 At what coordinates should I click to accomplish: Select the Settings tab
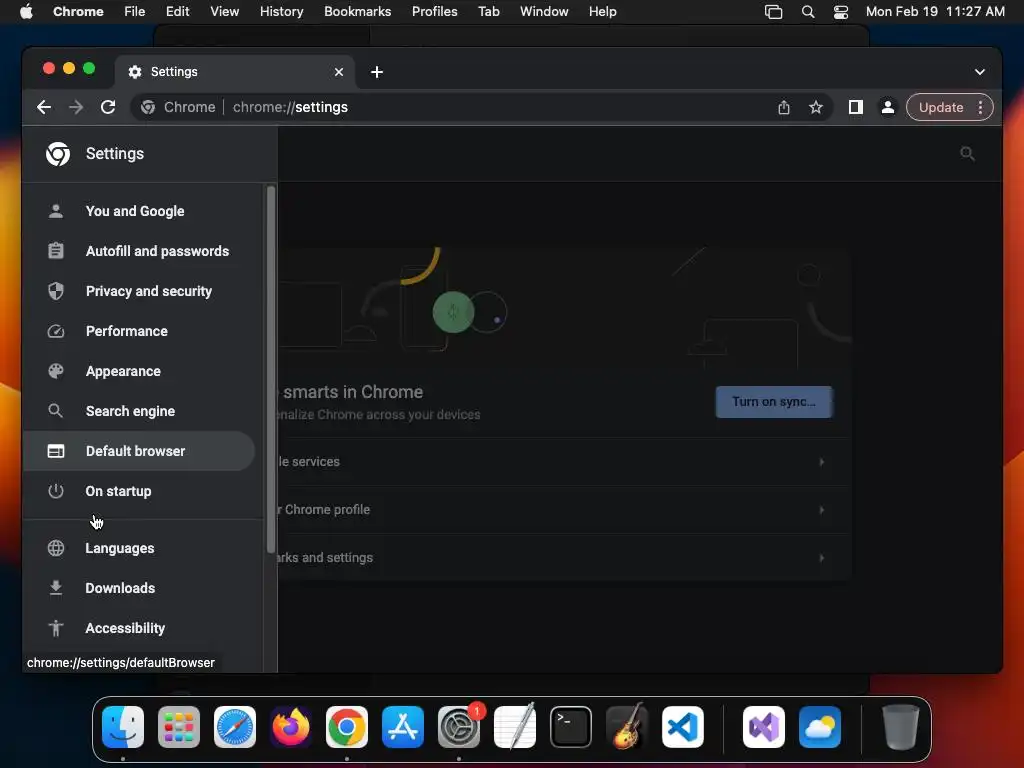(235, 72)
